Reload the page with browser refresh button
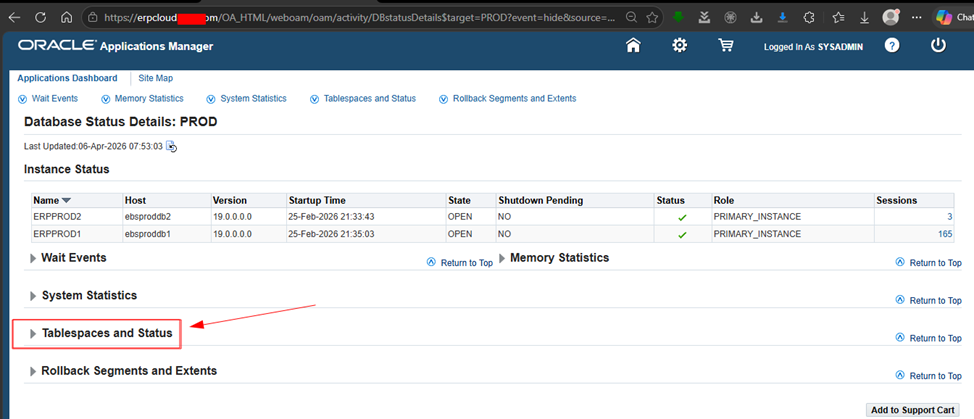The width and height of the screenshot is (974, 419). [41, 18]
